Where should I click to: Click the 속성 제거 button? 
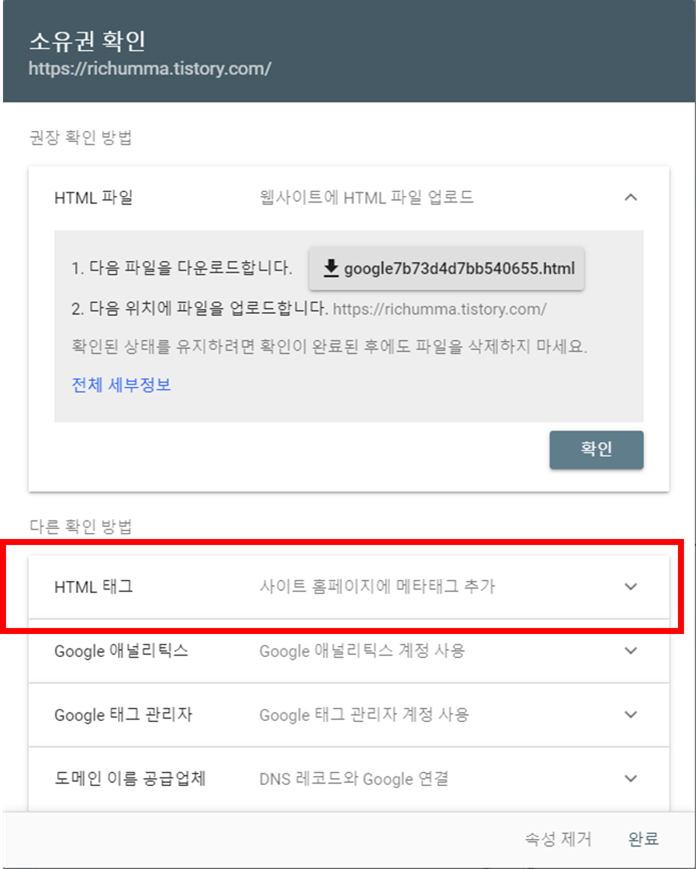click(x=558, y=839)
